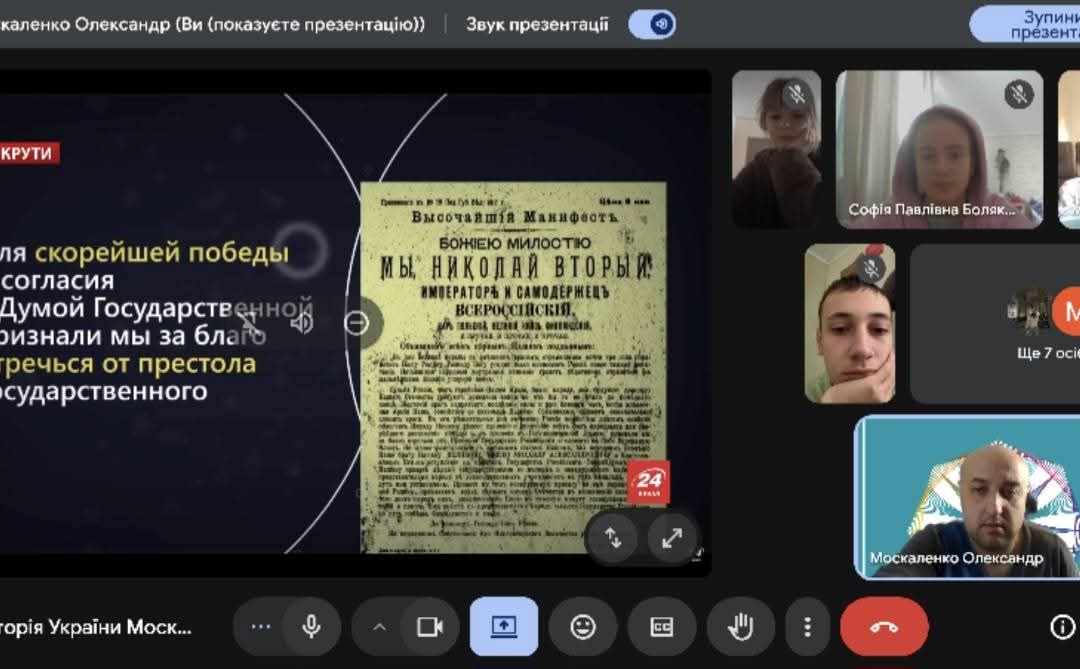Click the unpin icon on the presentation tile

coord(249,322)
